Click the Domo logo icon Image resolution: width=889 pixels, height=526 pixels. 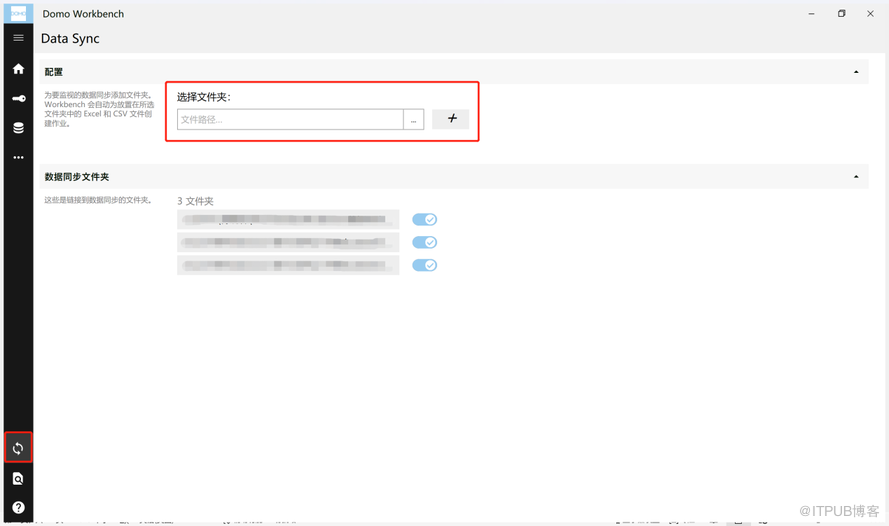pos(18,13)
